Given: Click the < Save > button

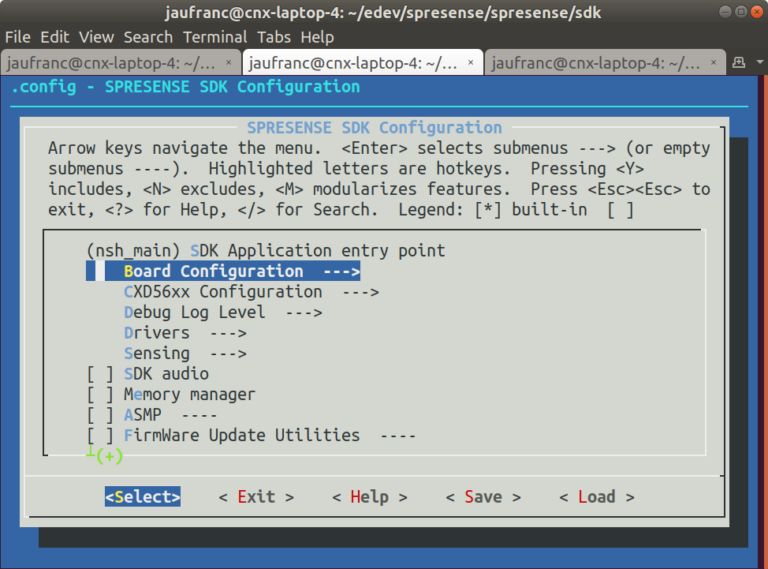Looking at the screenshot, I should point(483,497).
